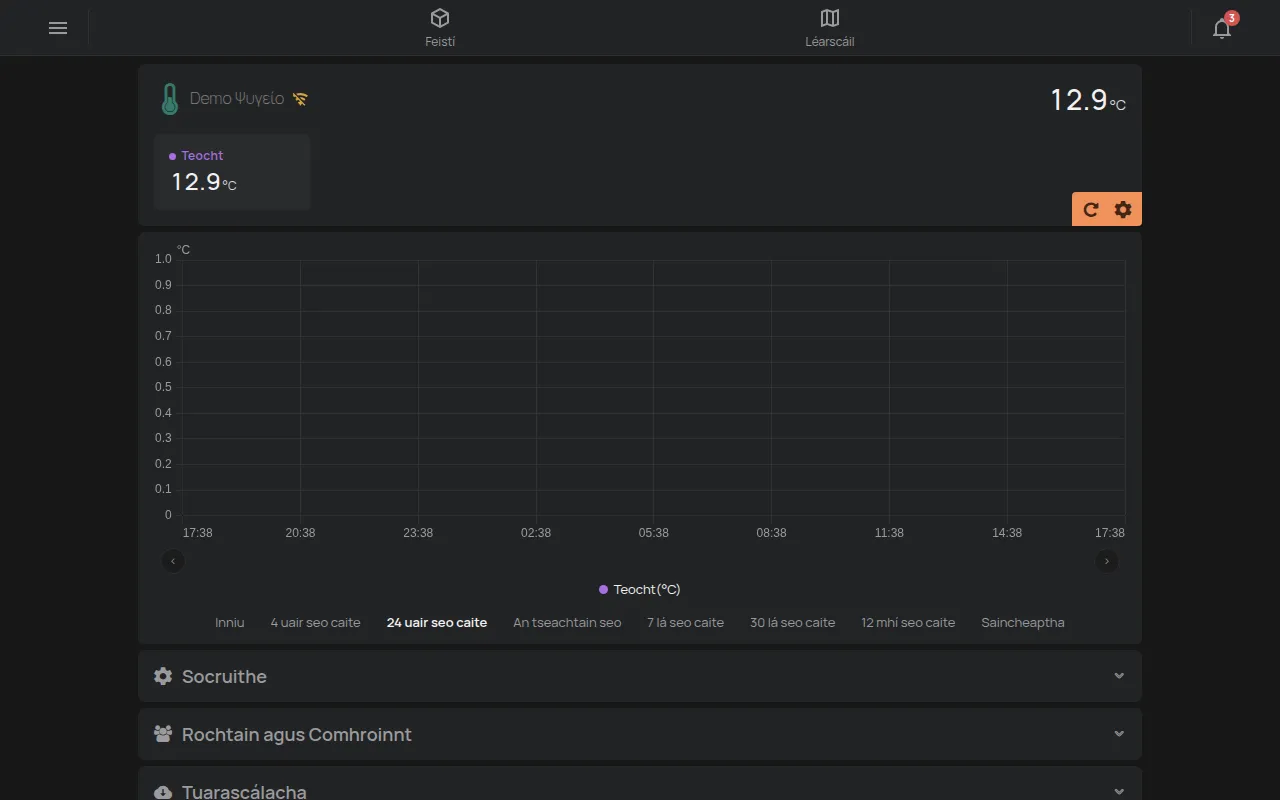Click the yellow wifi signal icon
Image resolution: width=1280 pixels, height=800 pixels.
[x=300, y=99]
